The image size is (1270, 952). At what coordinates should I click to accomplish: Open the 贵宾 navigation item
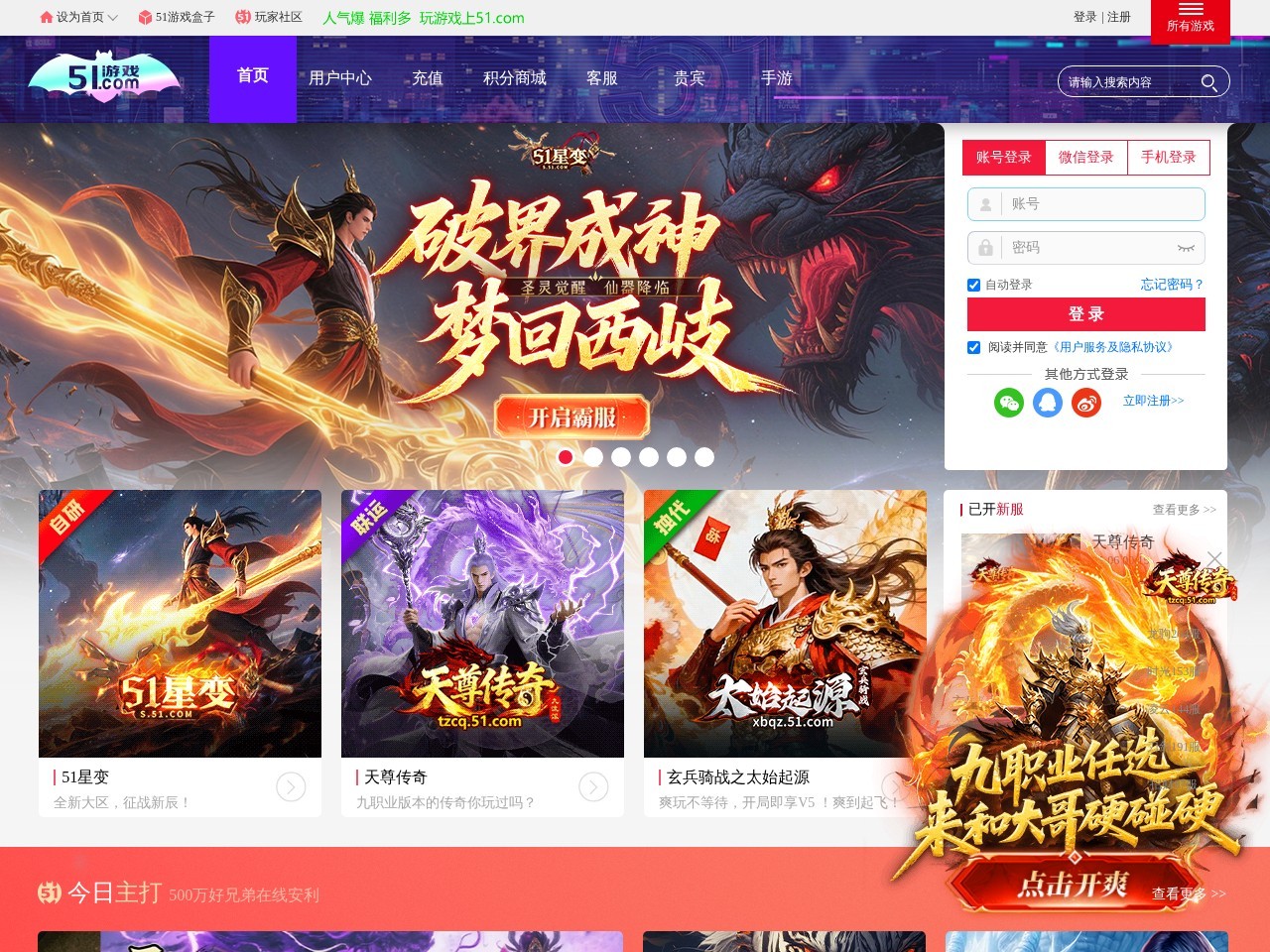690,78
